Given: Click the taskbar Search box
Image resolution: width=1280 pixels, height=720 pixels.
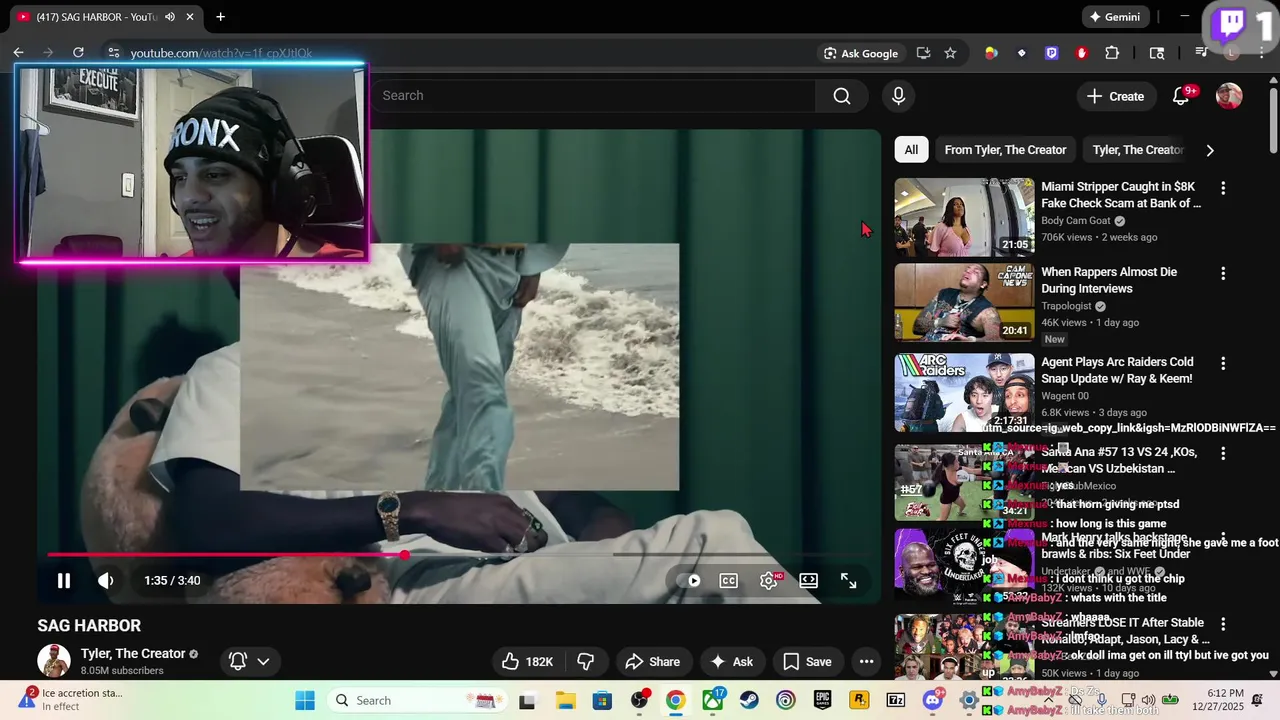Looking at the screenshot, I should (417, 700).
